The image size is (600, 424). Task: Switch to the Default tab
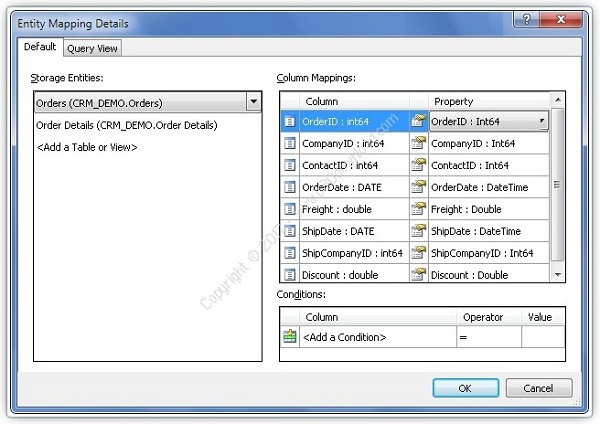point(40,47)
